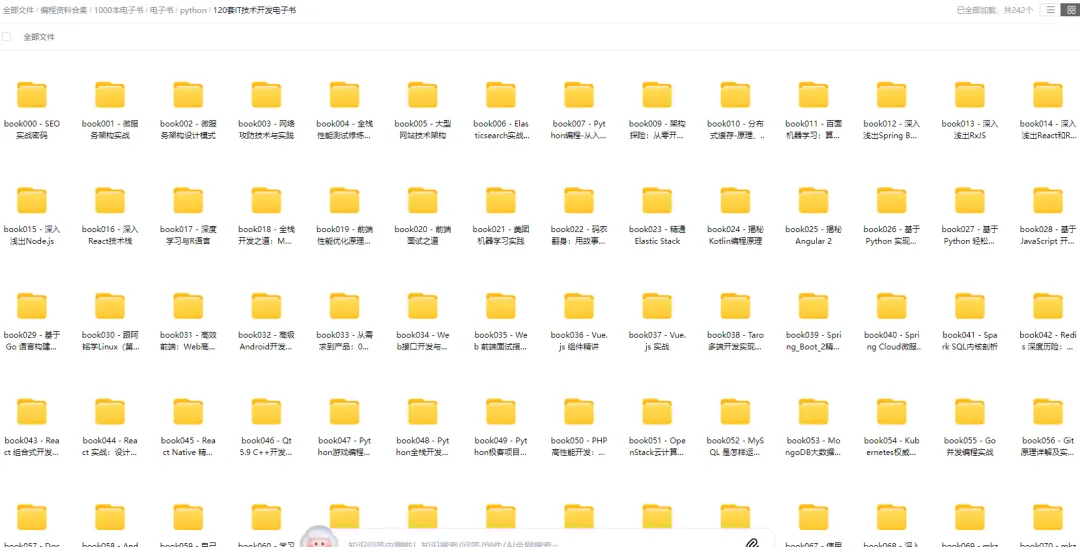Open book012 深入浅出Spring B... folder icon
The height and width of the screenshot is (547, 1080).
click(x=892, y=95)
